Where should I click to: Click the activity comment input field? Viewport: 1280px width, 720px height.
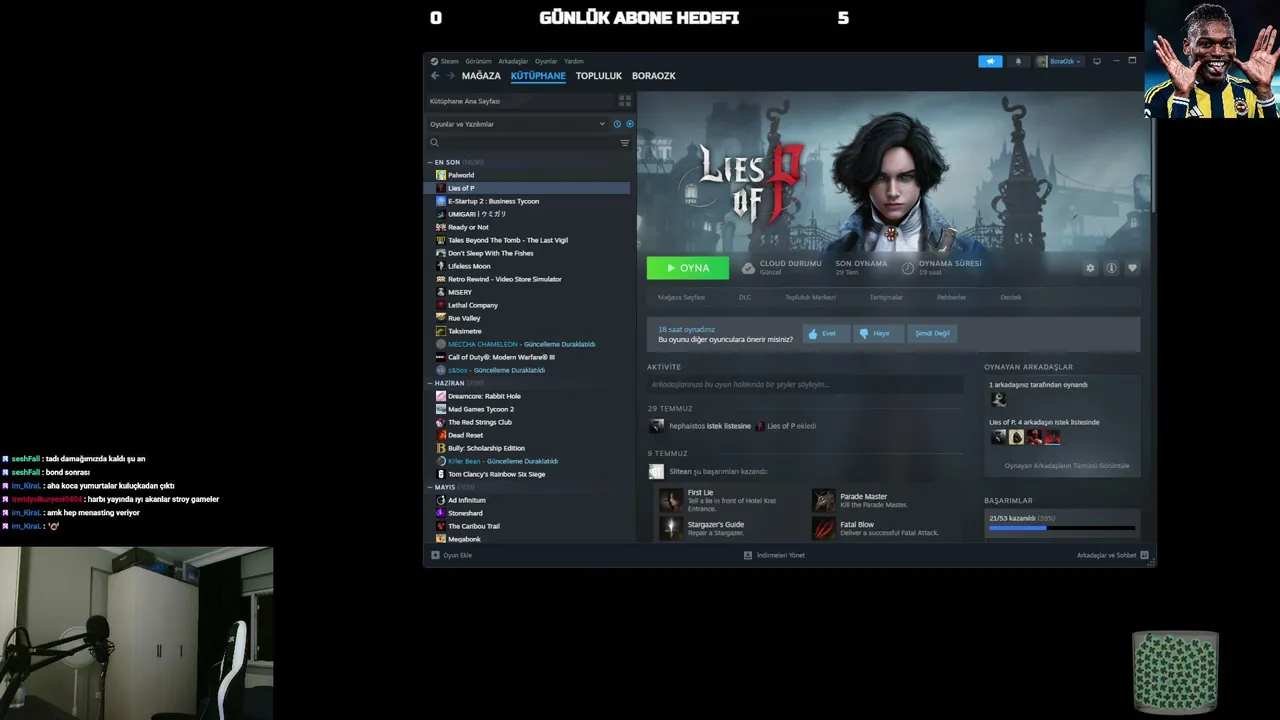coord(805,384)
